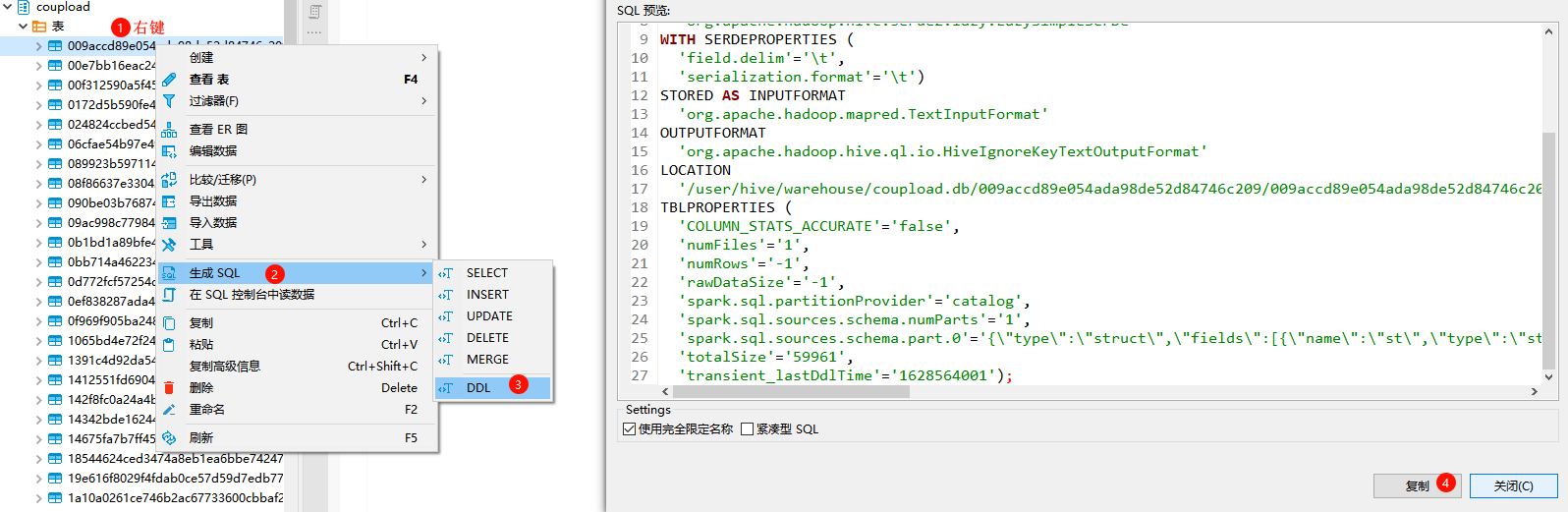Image resolution: width=1568 pixels, height=512 pixels.
Task: Click the import icon beside 导入数据
Action: tap(169, 223)
